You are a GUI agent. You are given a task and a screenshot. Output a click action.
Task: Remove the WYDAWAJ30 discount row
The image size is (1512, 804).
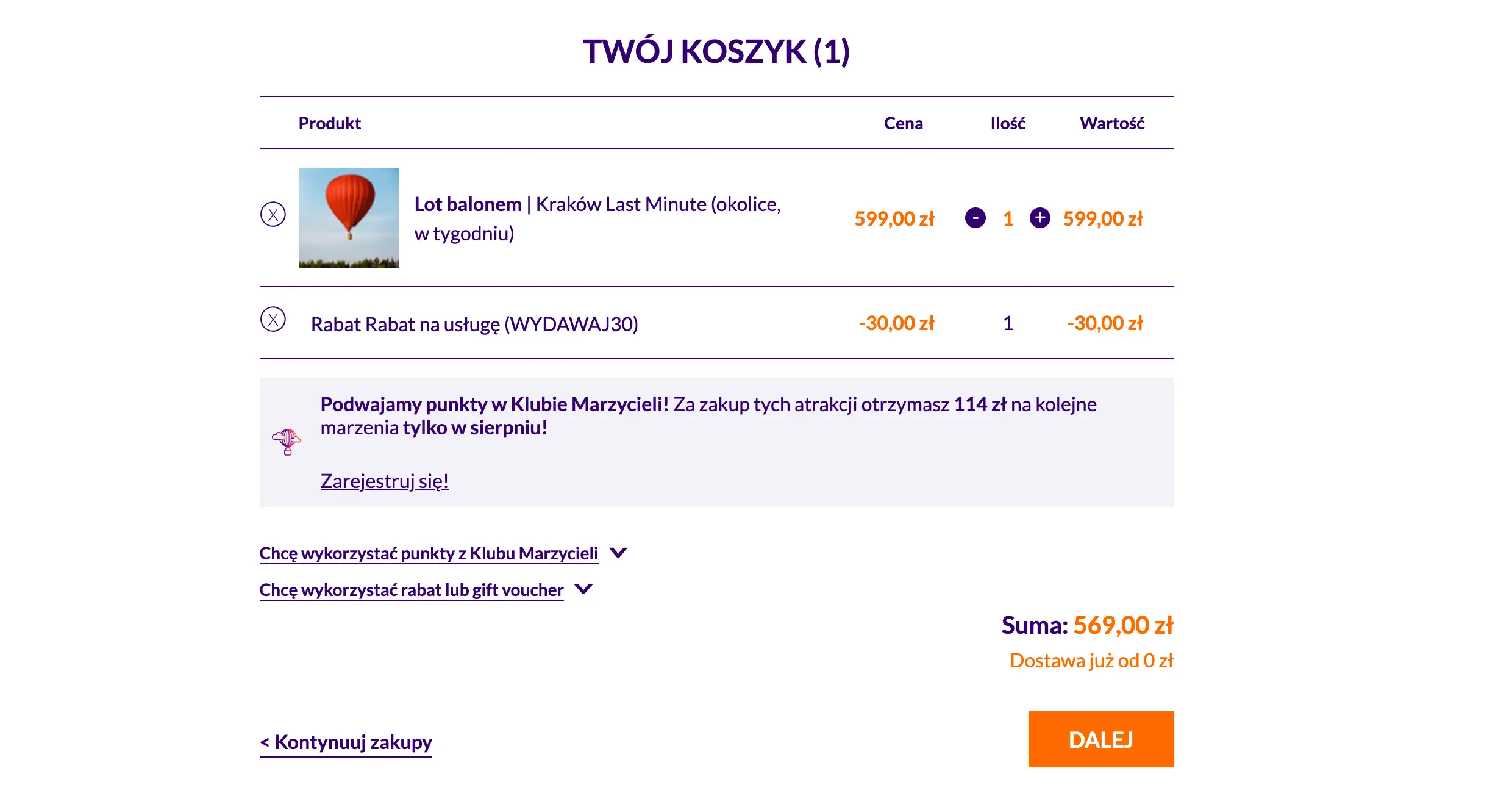[x=273, y=319]
